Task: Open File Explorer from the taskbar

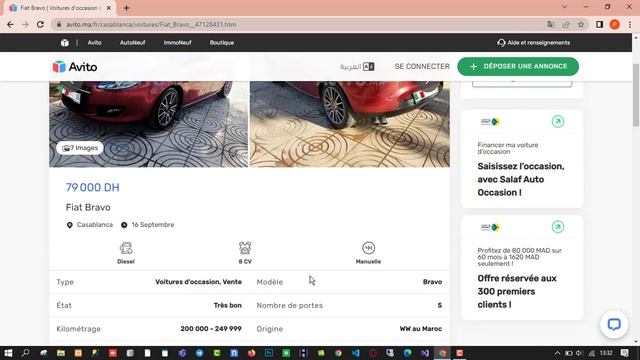Action: (61, 353)
